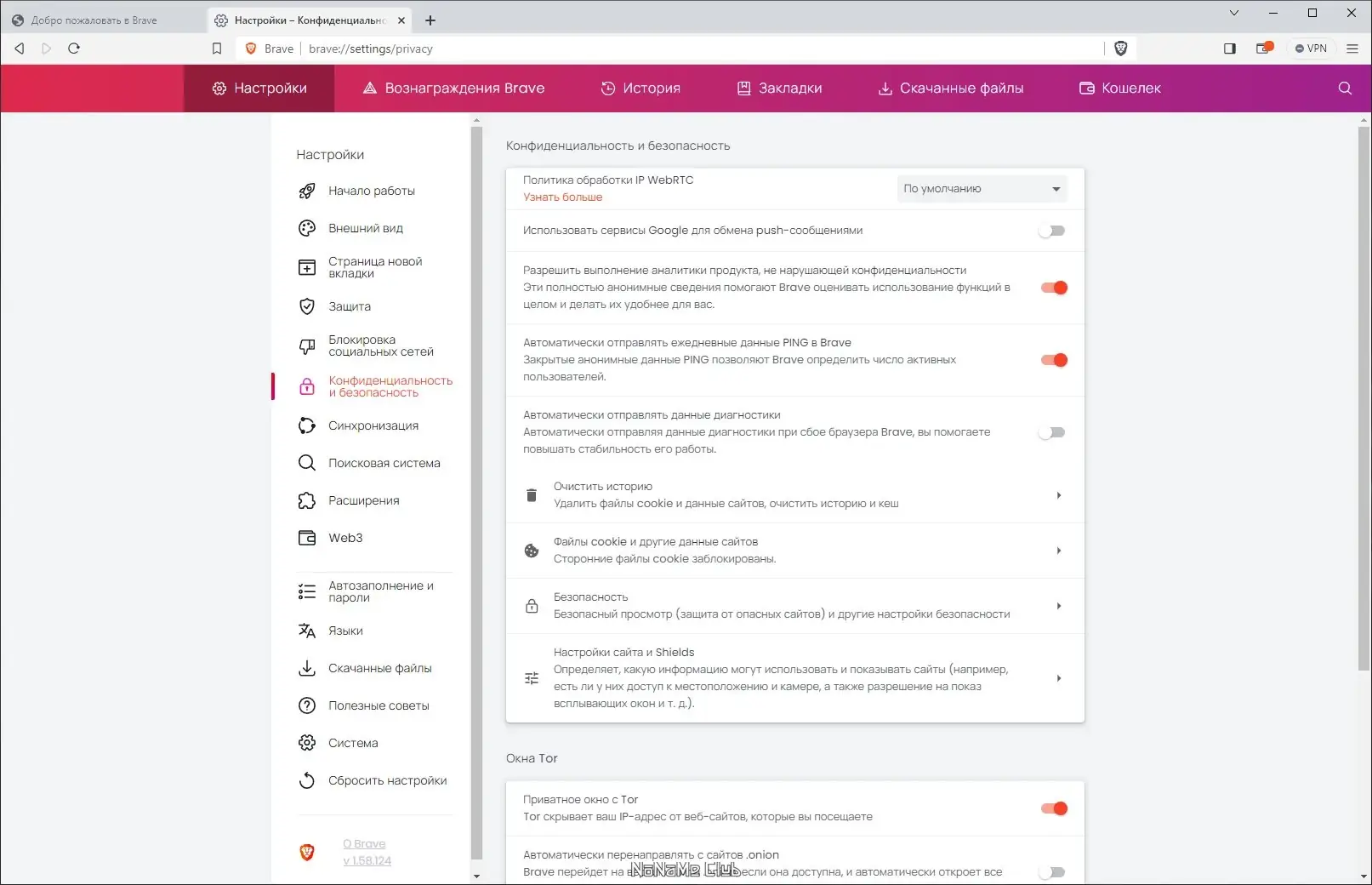Click the trash icon beside Очистить историю

coord(532,495)
